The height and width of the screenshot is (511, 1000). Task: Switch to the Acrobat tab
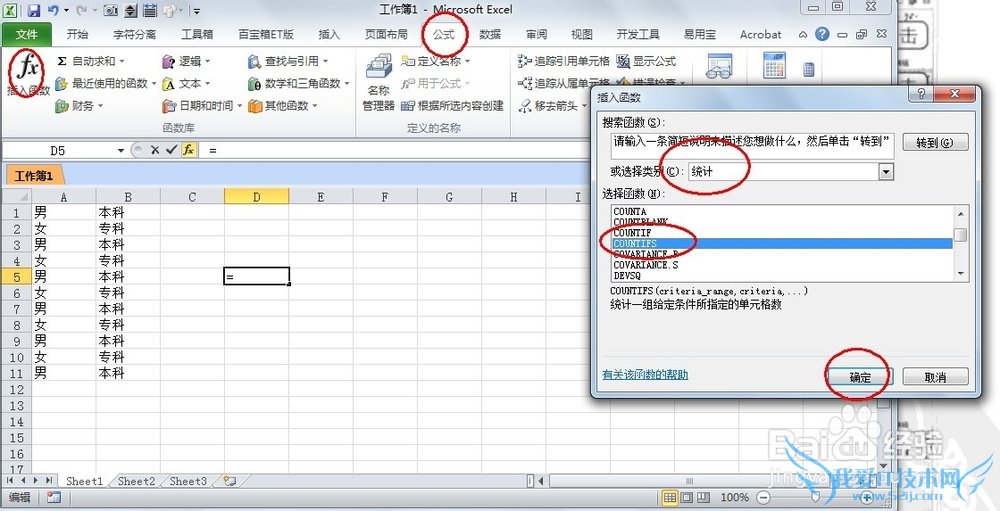[x=760, y=34]
